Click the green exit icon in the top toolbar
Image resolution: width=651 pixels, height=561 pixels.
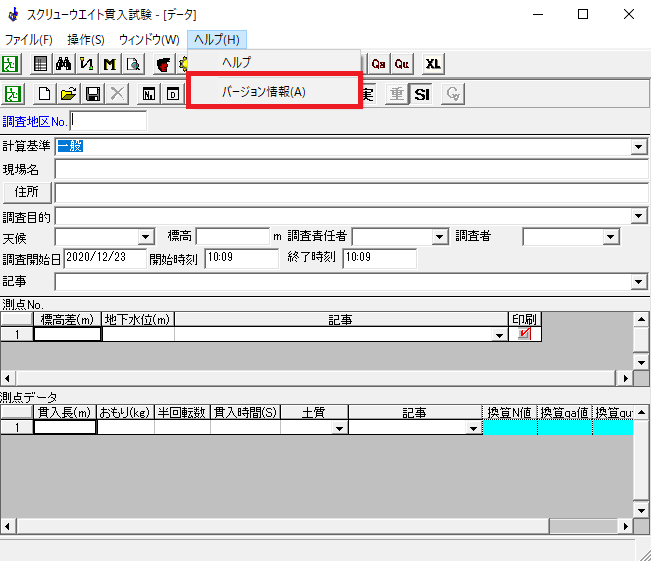10,64
